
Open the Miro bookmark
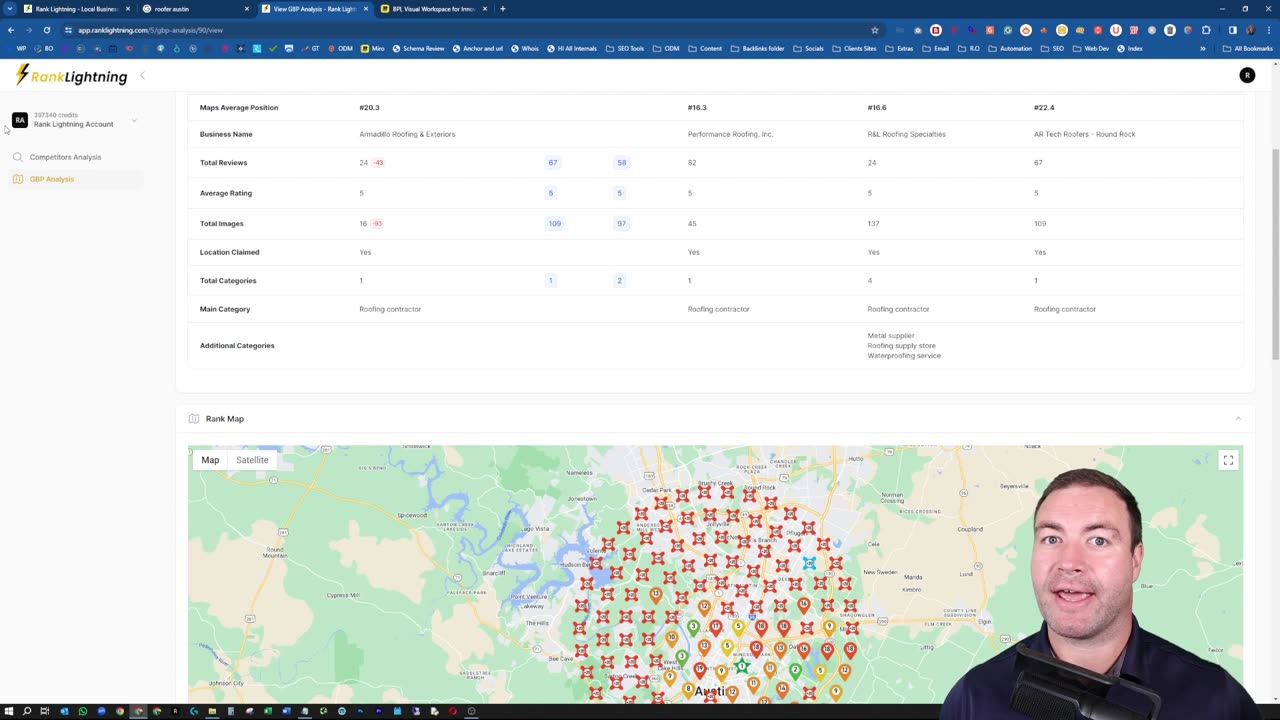click(x=372, y=48)
